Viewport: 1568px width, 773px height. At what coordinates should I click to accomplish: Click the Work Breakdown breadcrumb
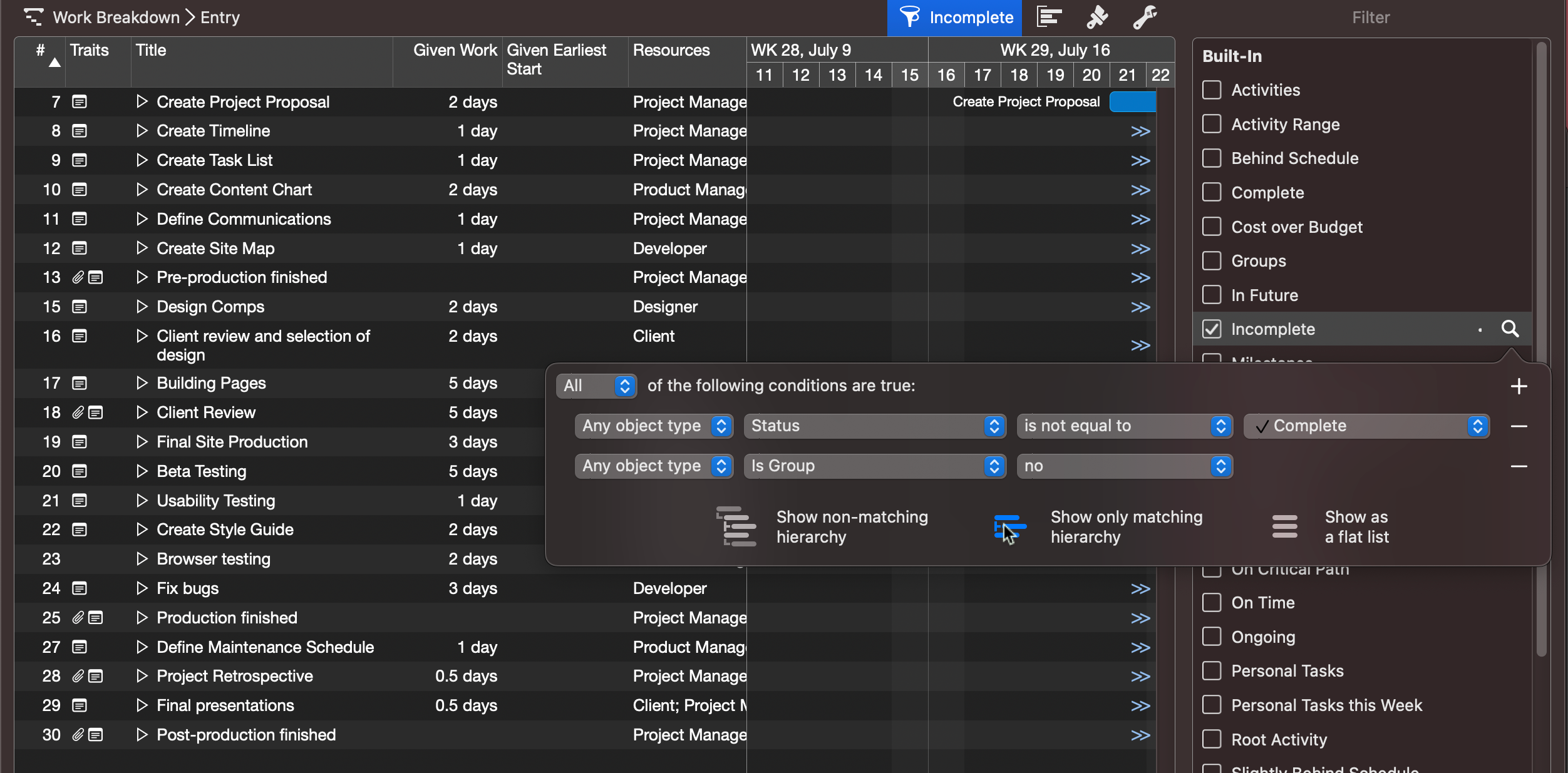pyautogui.click(x=116, y=17)
